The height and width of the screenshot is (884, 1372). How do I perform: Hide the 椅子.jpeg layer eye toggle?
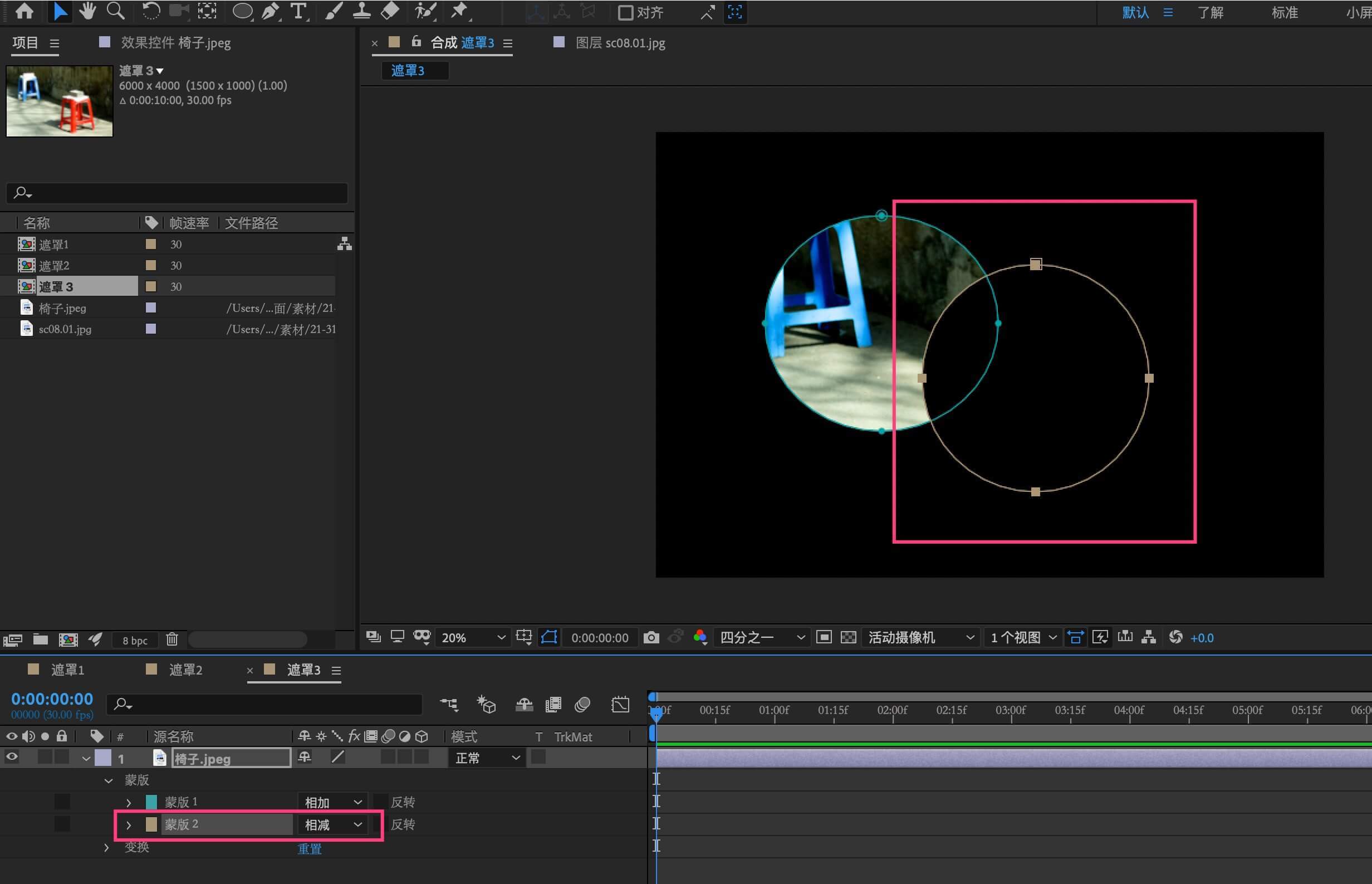click(12, 757)
